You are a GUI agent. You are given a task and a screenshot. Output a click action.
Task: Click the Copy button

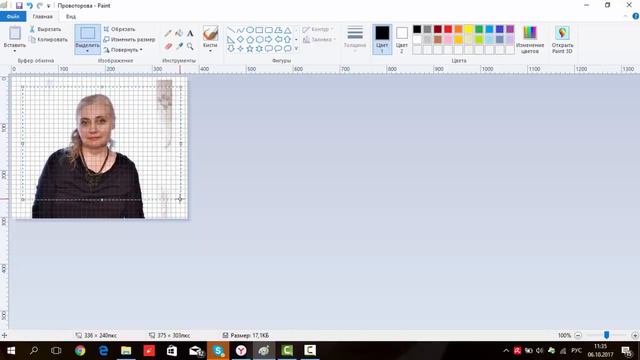pyautogui.click(x=48, y=40)
